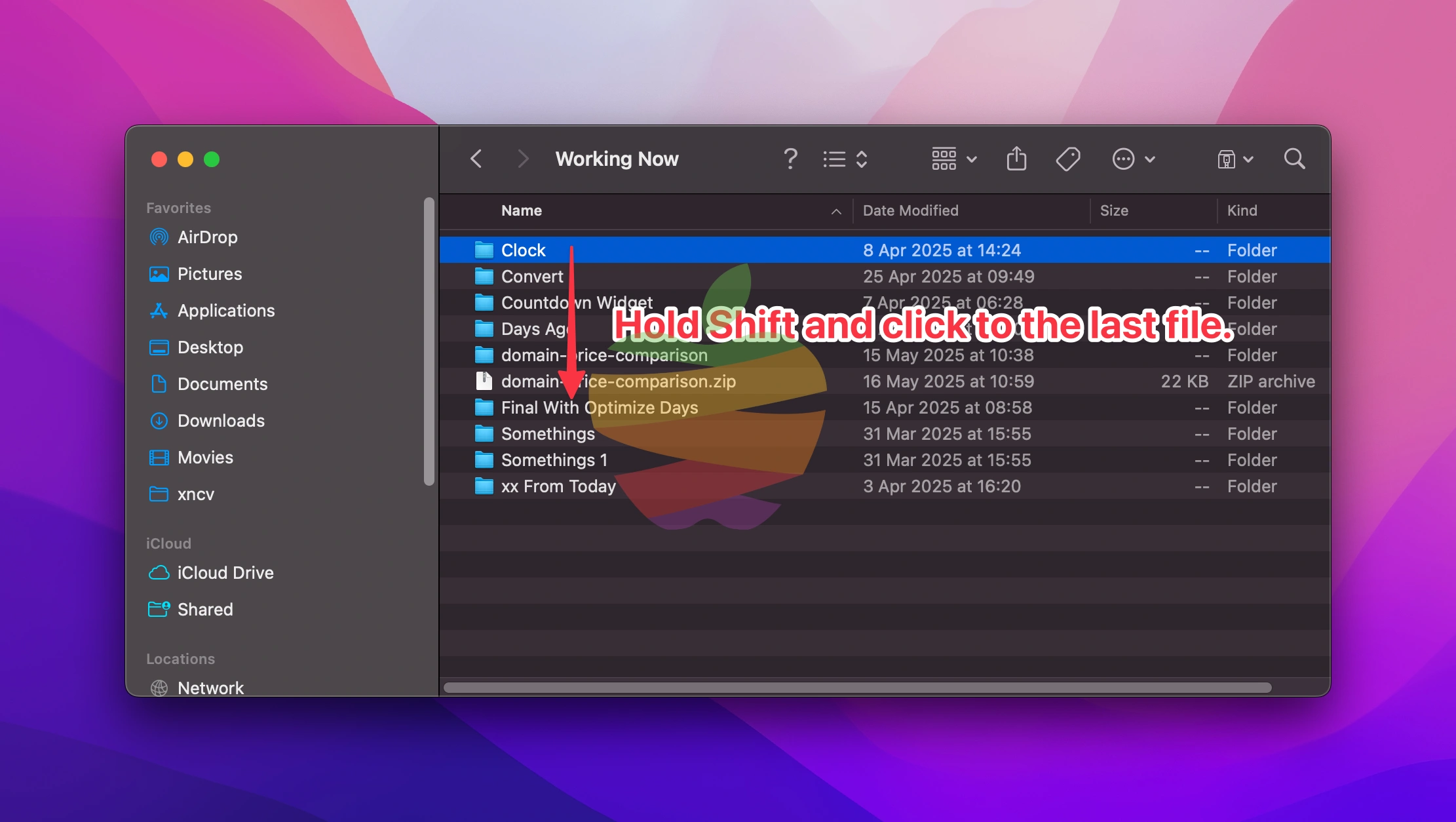
Task: Click the Documents sidebar icon
Action: (x=159, y=383)
